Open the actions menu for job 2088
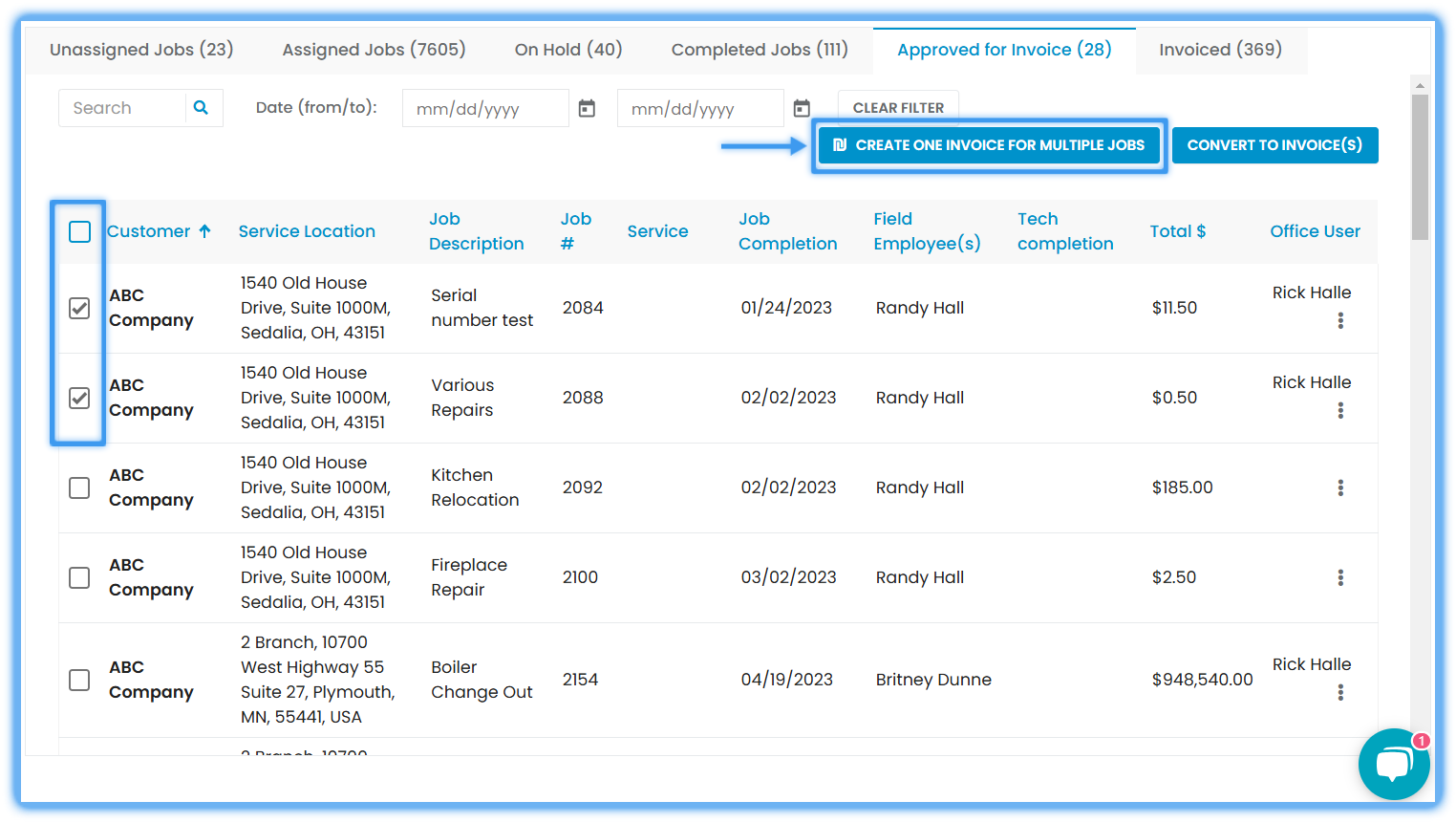This screenshot has height=823, width=1456. tap(1340, 411)
